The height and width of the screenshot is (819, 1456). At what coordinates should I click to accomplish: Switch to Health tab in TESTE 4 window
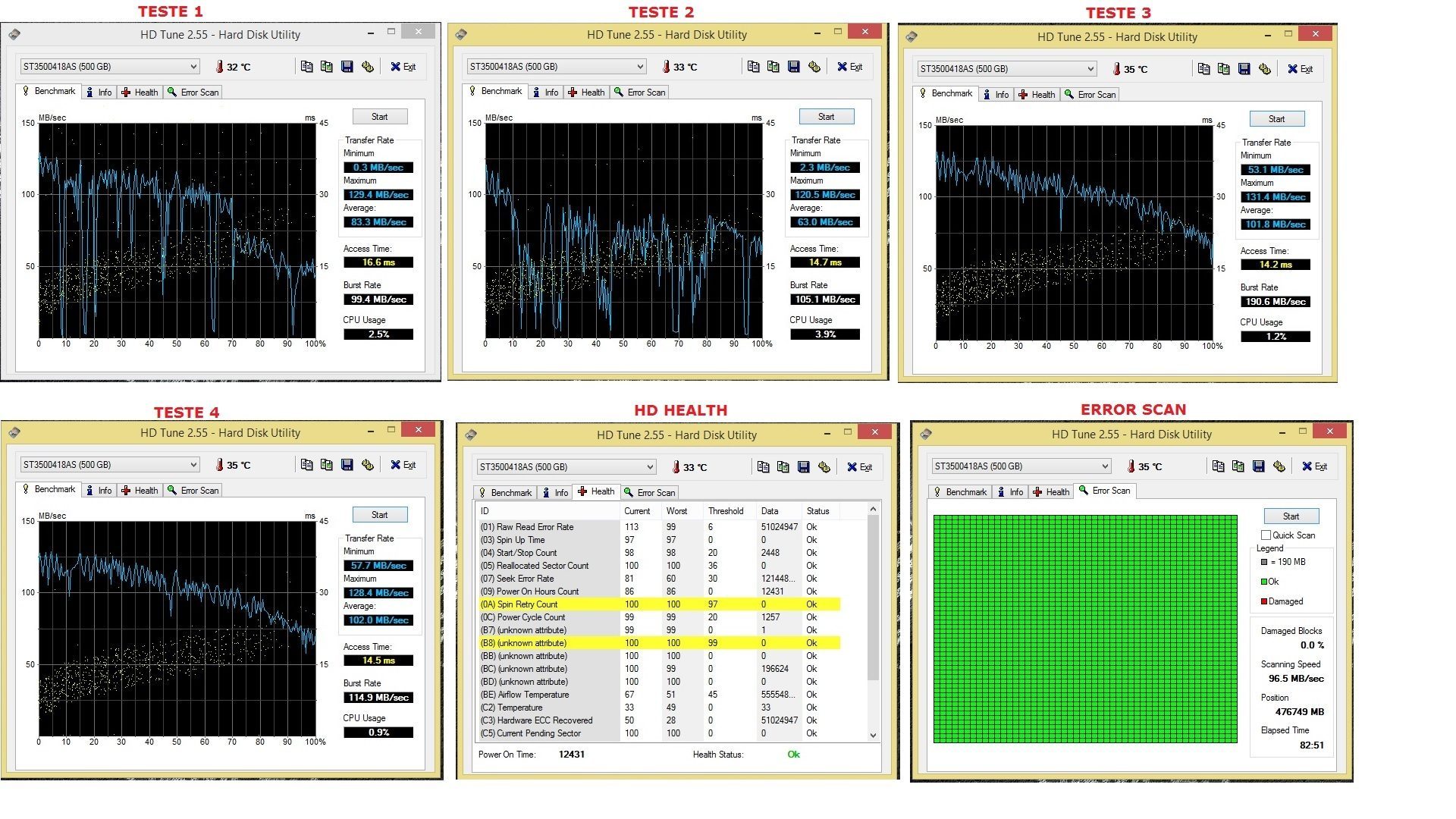tap(140, 491)
